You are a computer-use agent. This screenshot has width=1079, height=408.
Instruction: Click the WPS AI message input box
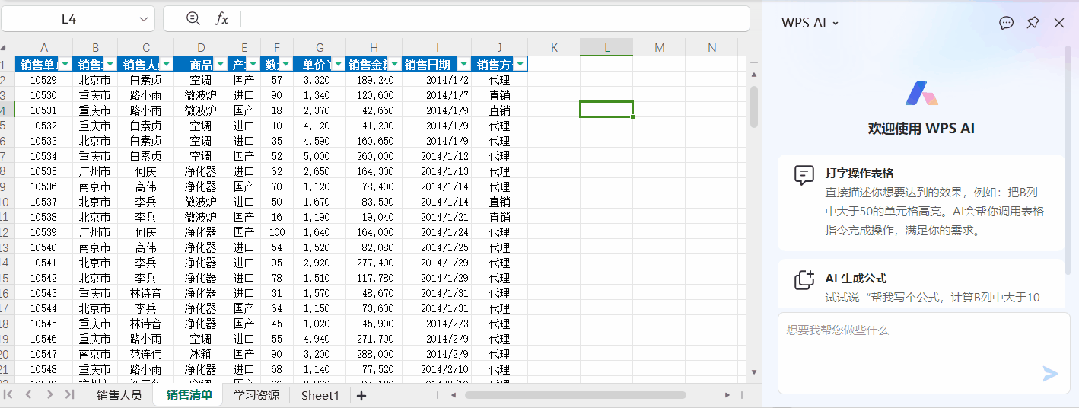point(921,353)
